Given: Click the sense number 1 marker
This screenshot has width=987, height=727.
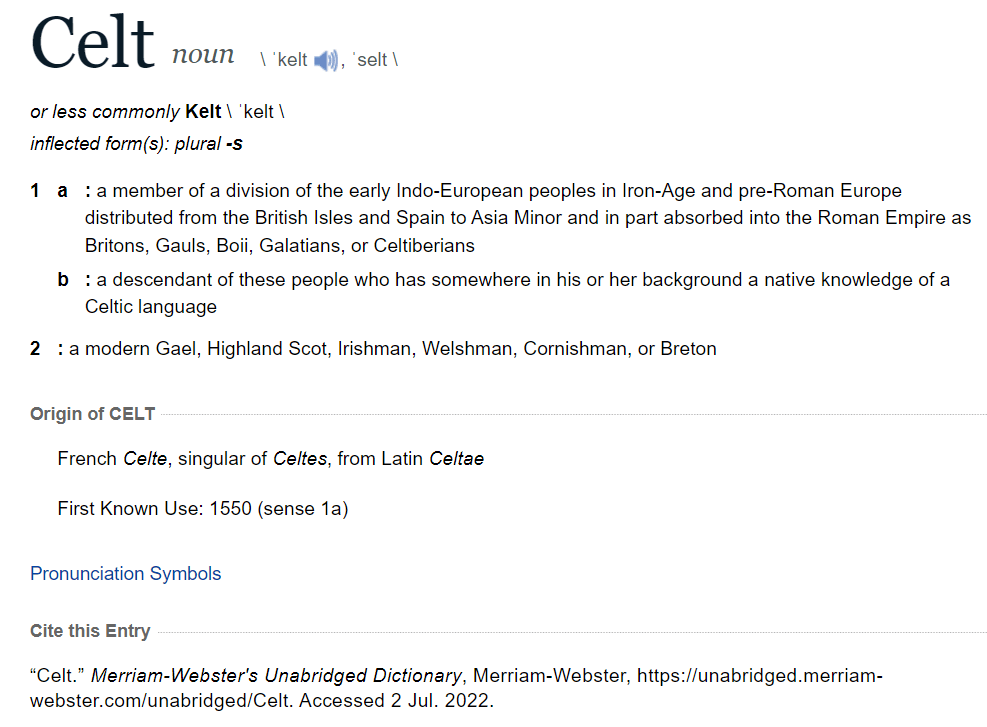Looking at the screenshot, I should (x=35, y=190).
